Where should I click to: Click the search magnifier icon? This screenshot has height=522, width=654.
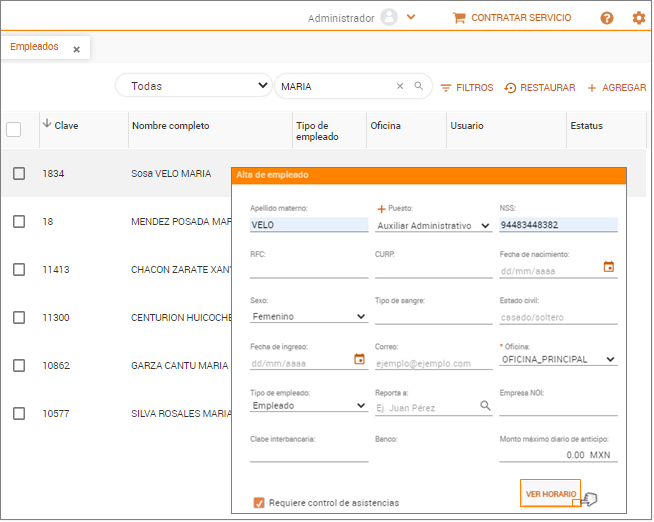point(419,87)
